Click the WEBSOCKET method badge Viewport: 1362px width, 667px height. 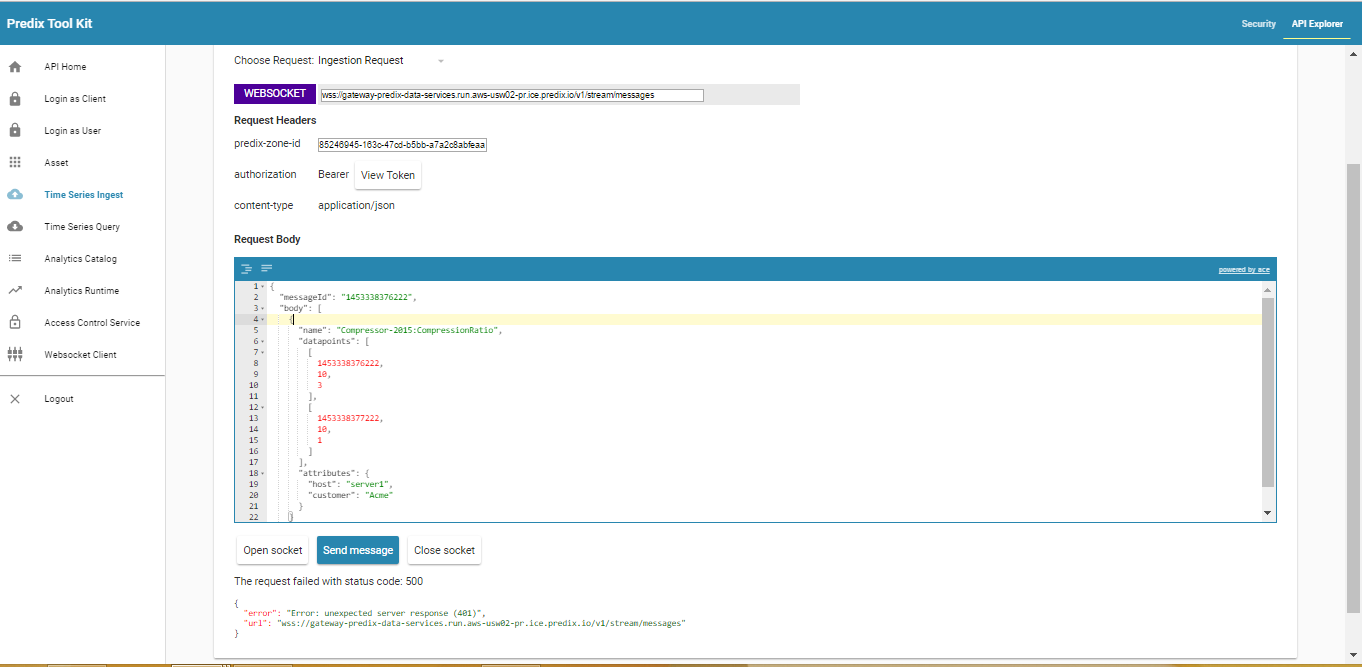click(275, 93)
